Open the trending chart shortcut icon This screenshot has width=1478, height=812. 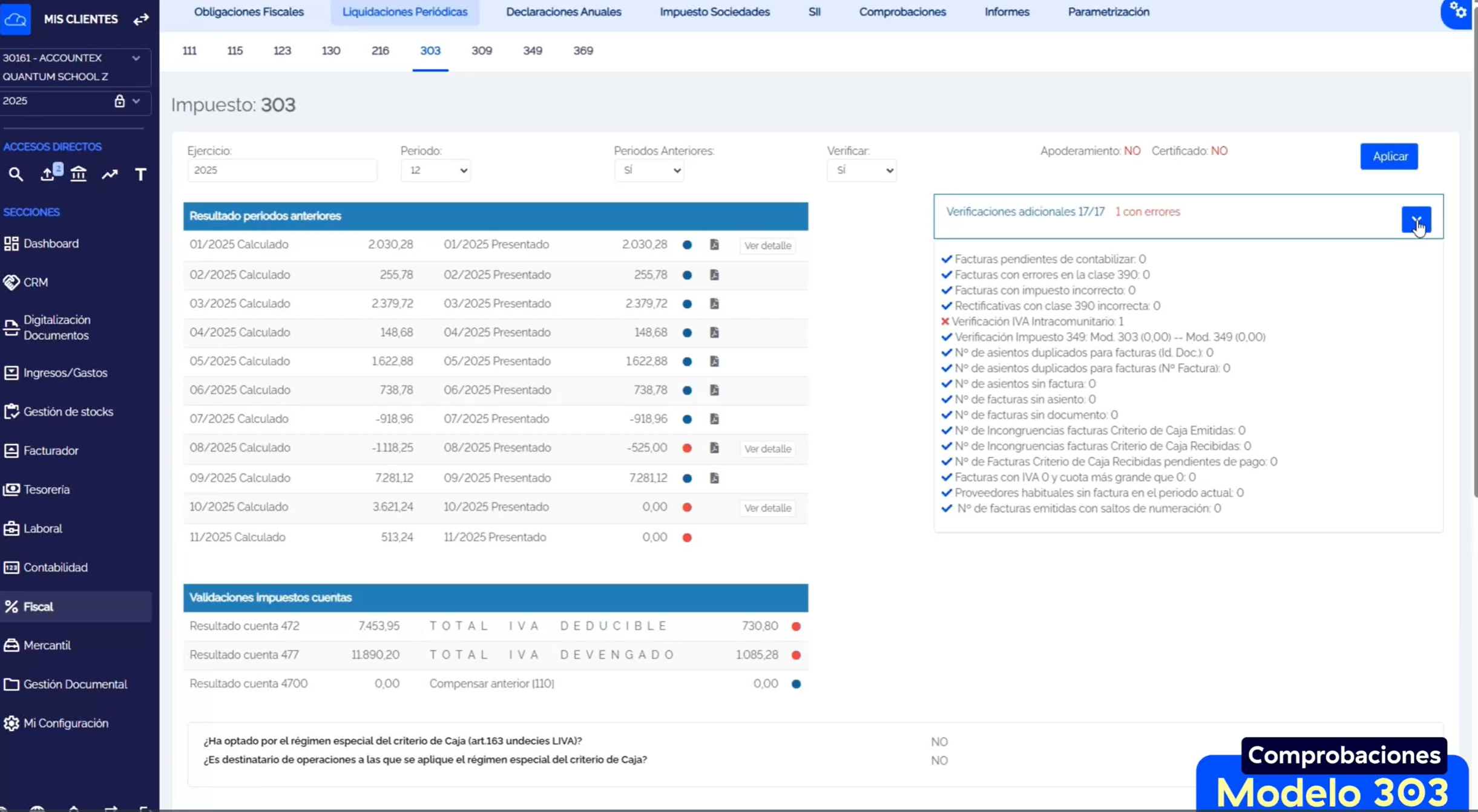(x=110, y=174)
